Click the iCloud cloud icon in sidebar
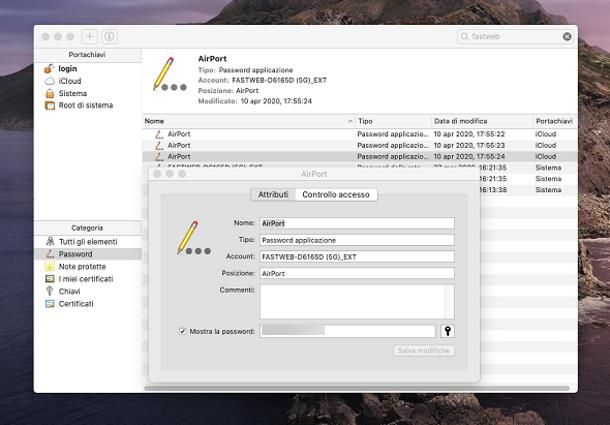Image resolution: width=610 pixels, height=425 pixels. tap(50, 81)
